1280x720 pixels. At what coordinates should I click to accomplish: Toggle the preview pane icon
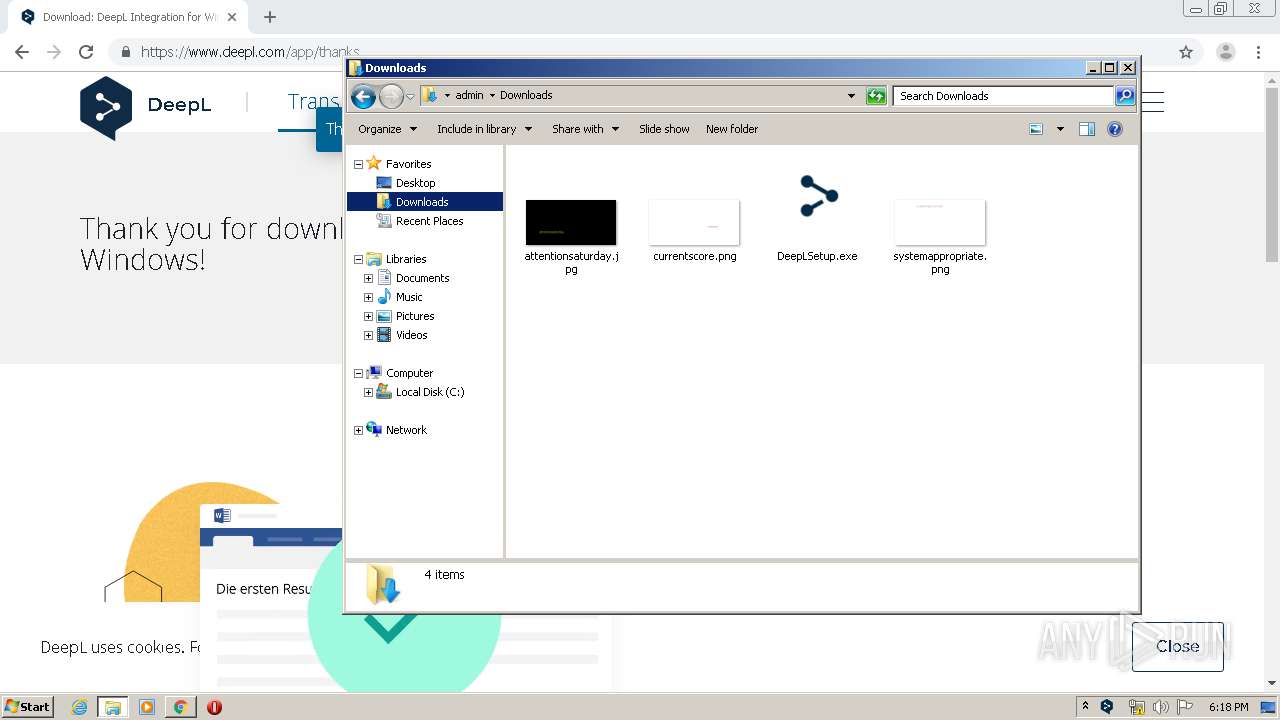coord(1087,129)
